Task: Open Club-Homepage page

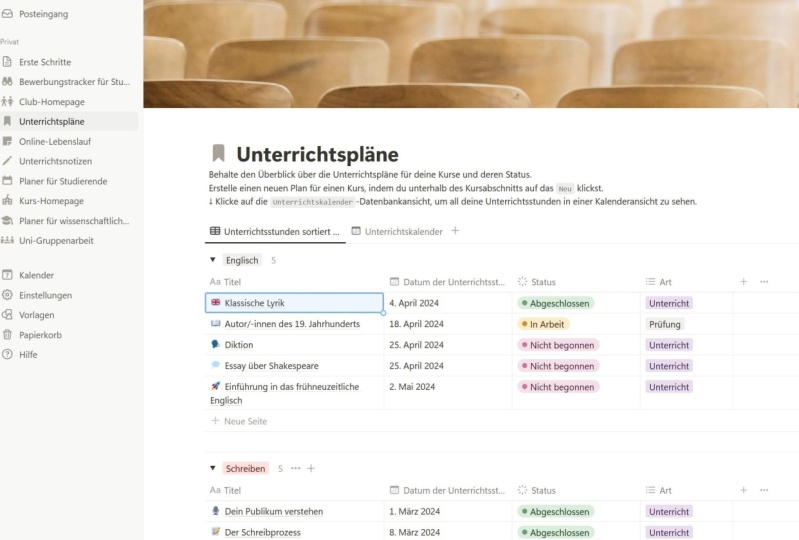Action: (51, 102)
